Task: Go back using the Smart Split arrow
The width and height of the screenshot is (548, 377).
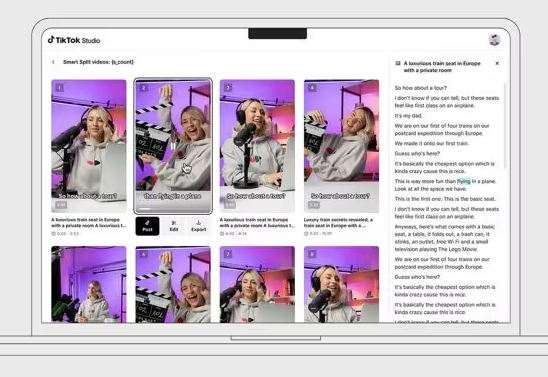Action: pyautogui.click(x=53, y=62)
